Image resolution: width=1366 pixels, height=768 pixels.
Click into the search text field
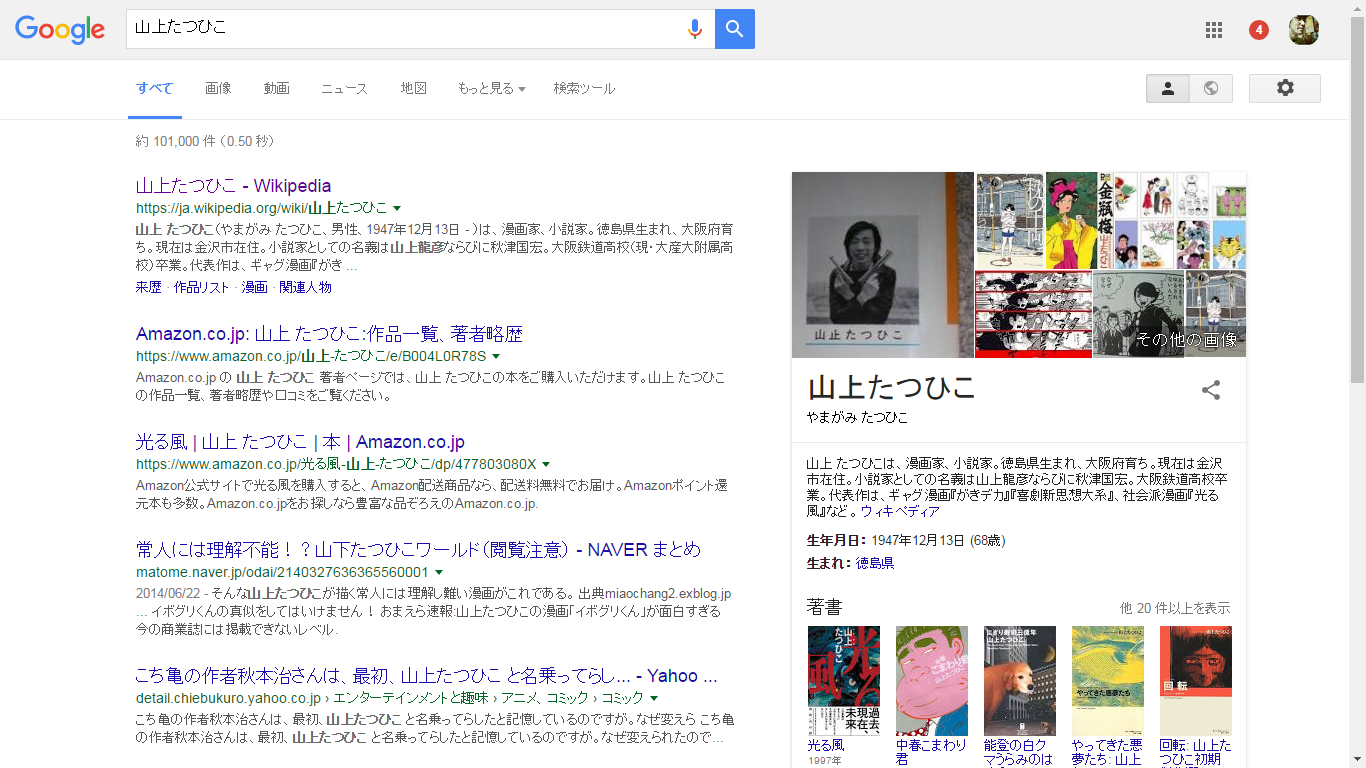[x=400, y=29]
